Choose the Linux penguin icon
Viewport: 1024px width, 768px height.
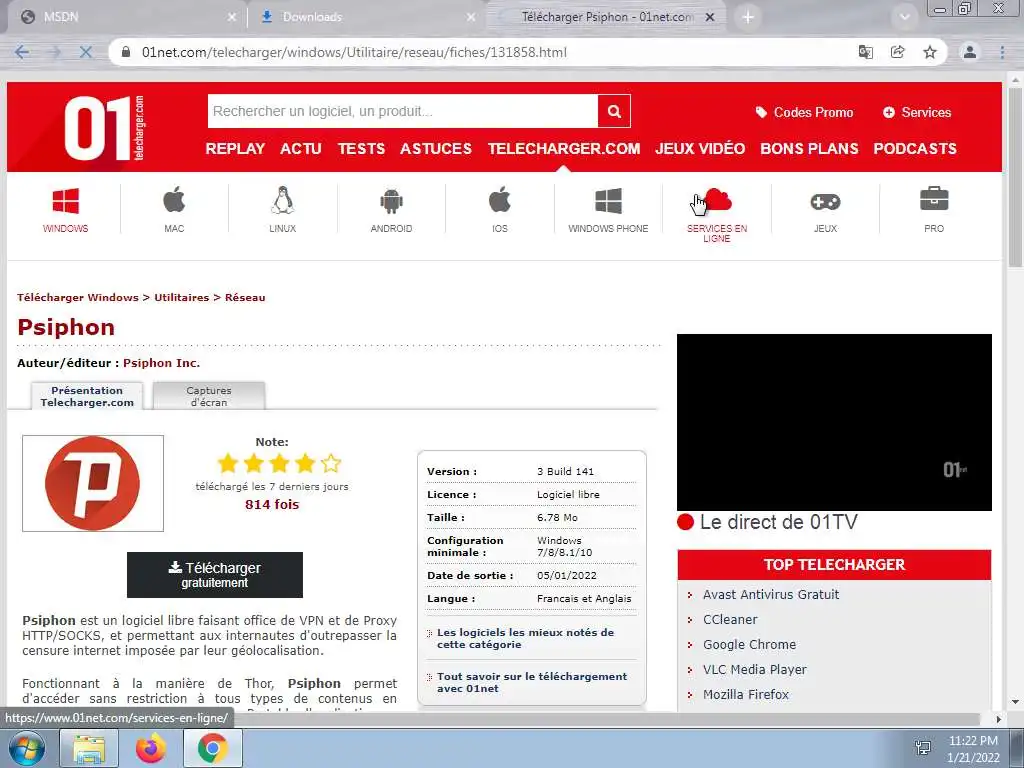282,200
